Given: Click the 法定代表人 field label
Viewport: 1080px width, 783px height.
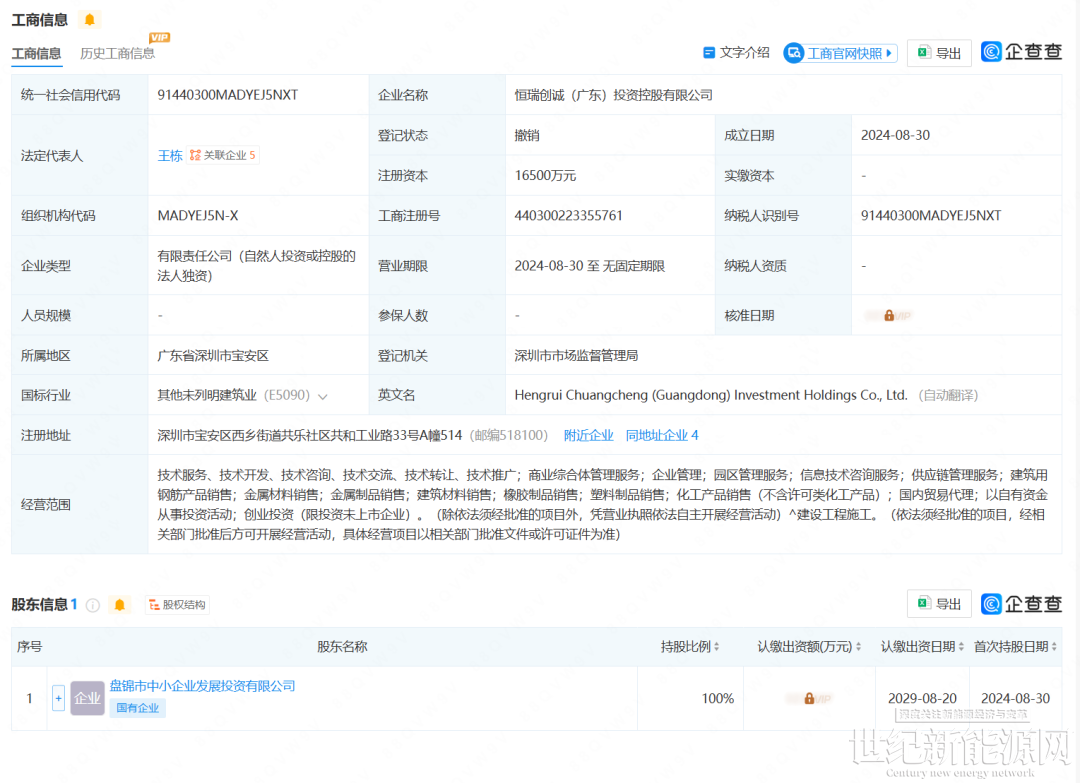Looking at the screenshot, I should tap(52, 156).
